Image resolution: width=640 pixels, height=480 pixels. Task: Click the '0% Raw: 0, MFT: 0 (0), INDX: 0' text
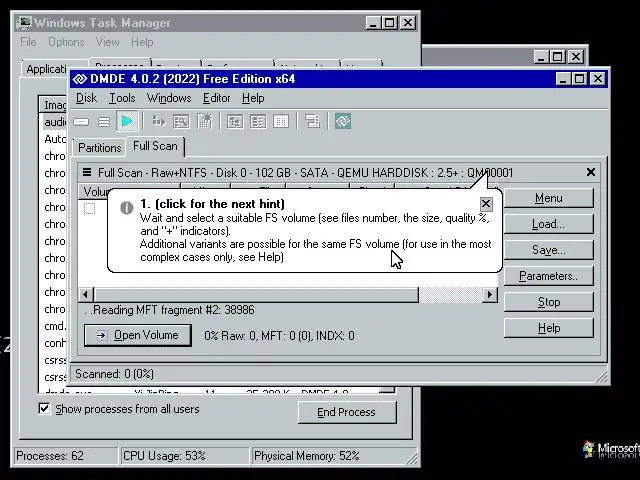pos(279,336)
